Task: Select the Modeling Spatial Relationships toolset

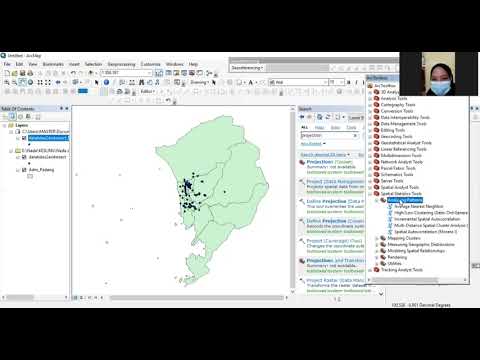Action: pyautogui.click(x=416, y=251)
